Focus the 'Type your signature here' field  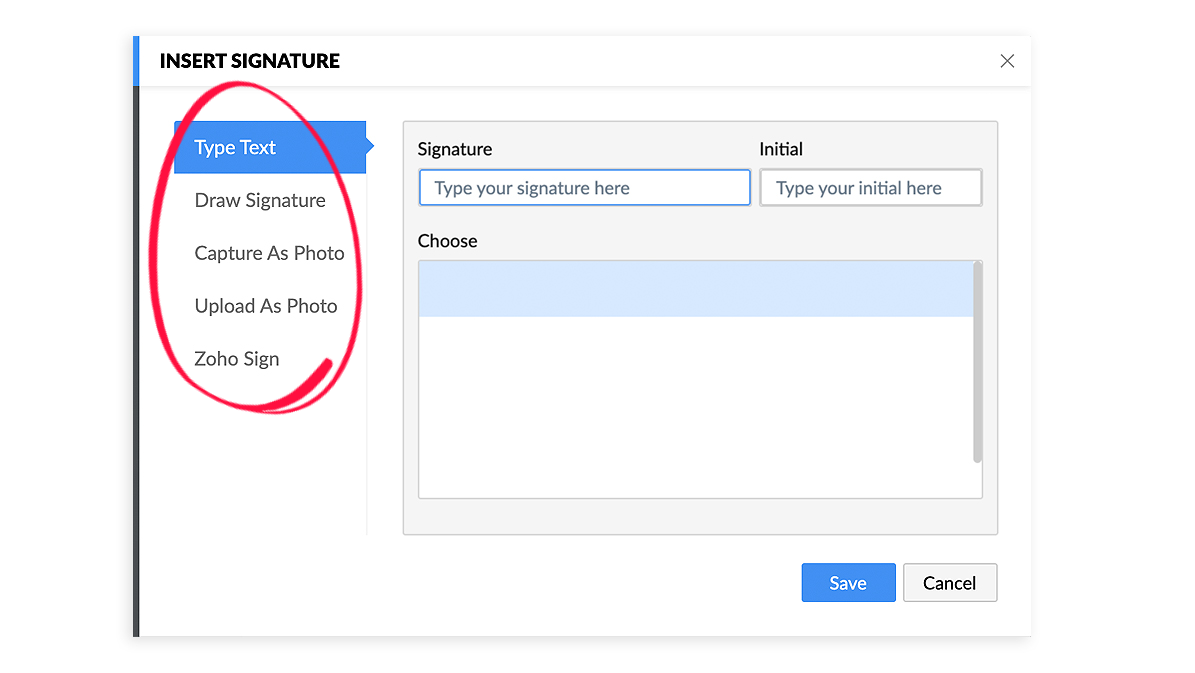pyautogui.click(x=584, y=188)
